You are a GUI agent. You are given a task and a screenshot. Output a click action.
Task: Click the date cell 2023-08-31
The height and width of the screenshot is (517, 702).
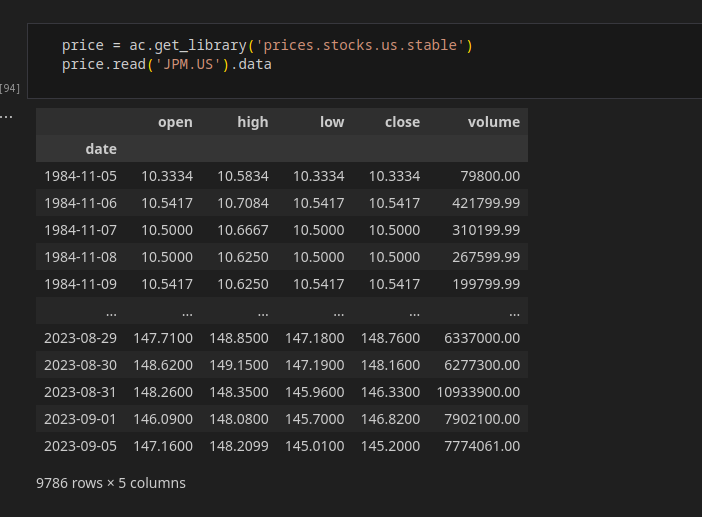[x=81, y=392]
